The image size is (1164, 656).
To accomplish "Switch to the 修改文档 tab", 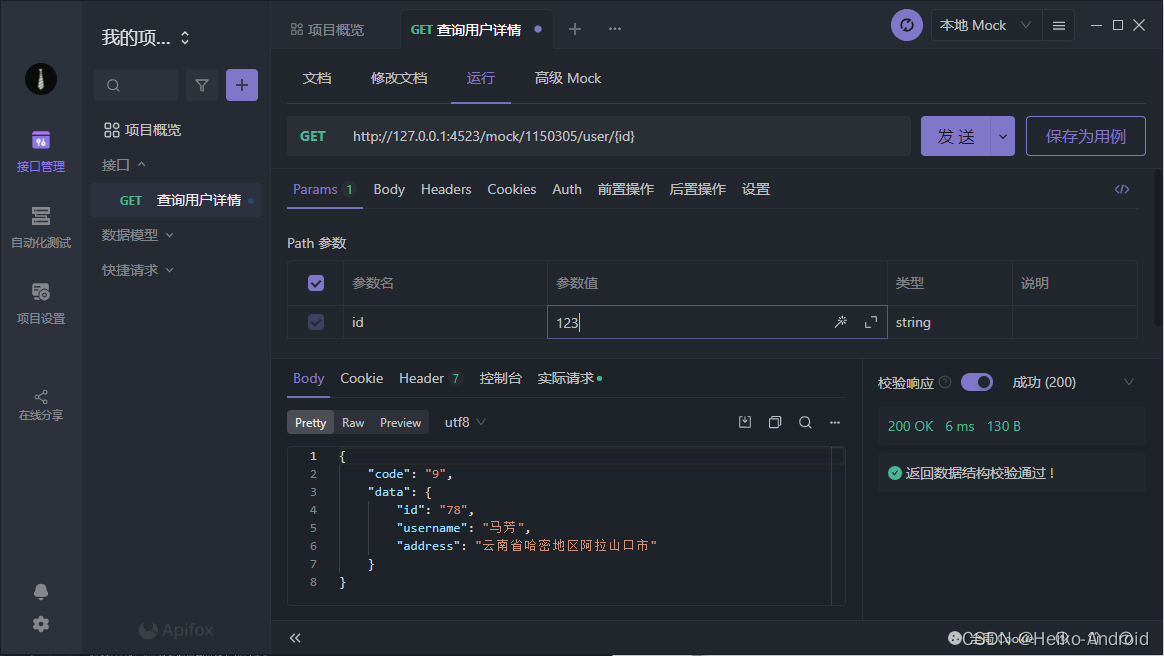I will (399, 78).
